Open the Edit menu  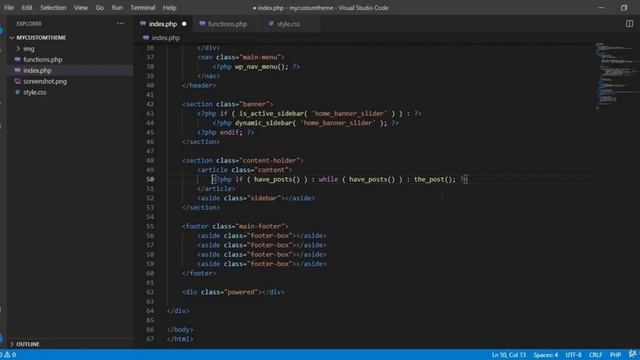click(x=27, y=8)
